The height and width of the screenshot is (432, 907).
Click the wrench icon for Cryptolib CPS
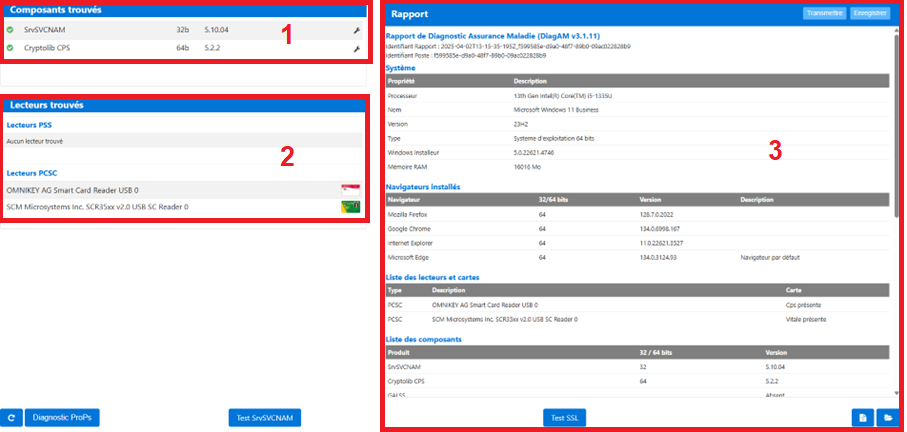[x=356, y=48]
